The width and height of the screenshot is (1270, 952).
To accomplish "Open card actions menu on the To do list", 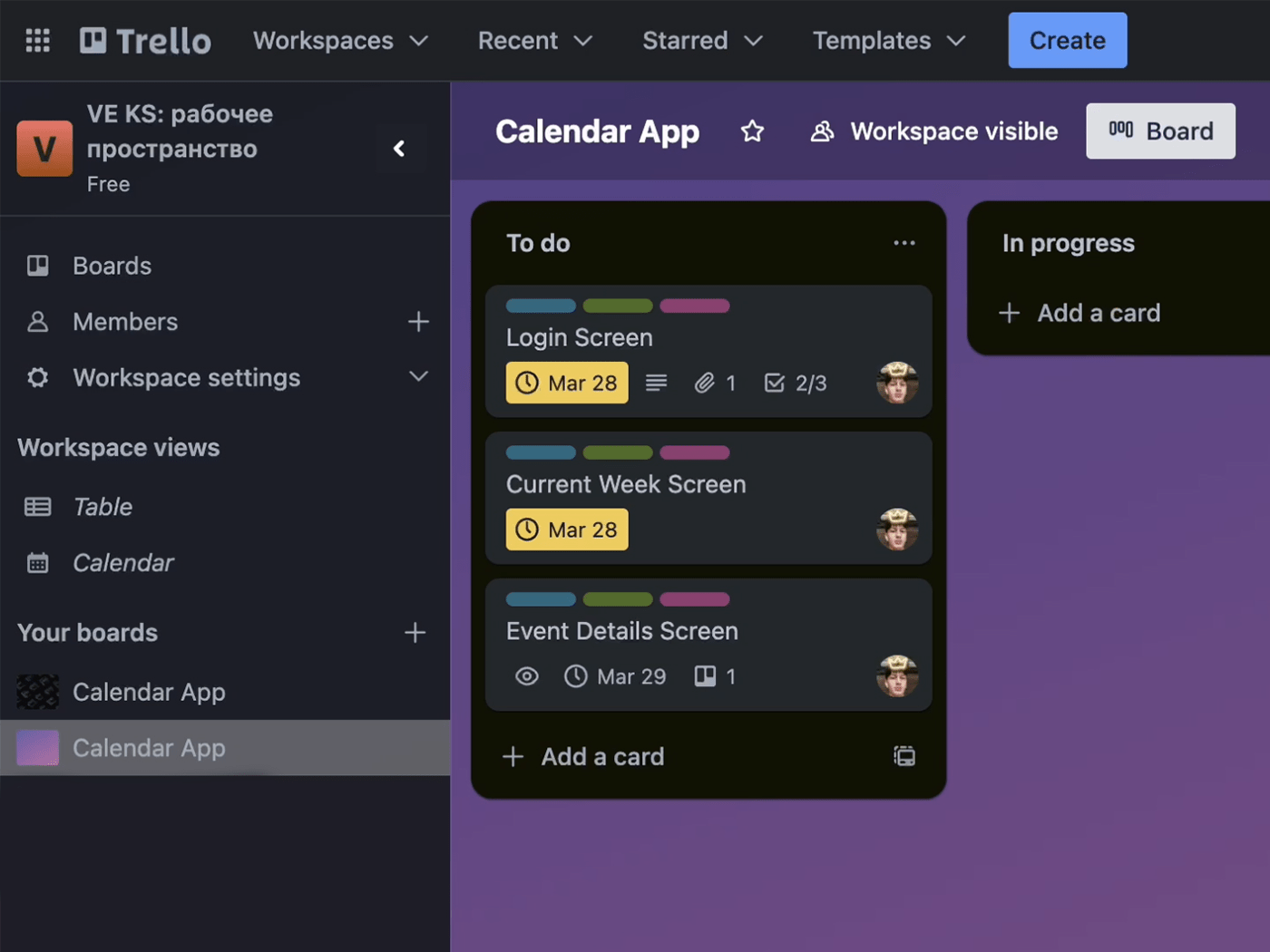I will 904,243.
